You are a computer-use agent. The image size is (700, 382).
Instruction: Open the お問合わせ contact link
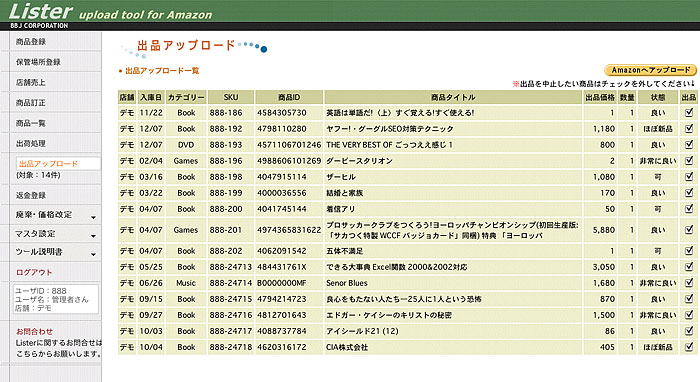pos(34,332)
